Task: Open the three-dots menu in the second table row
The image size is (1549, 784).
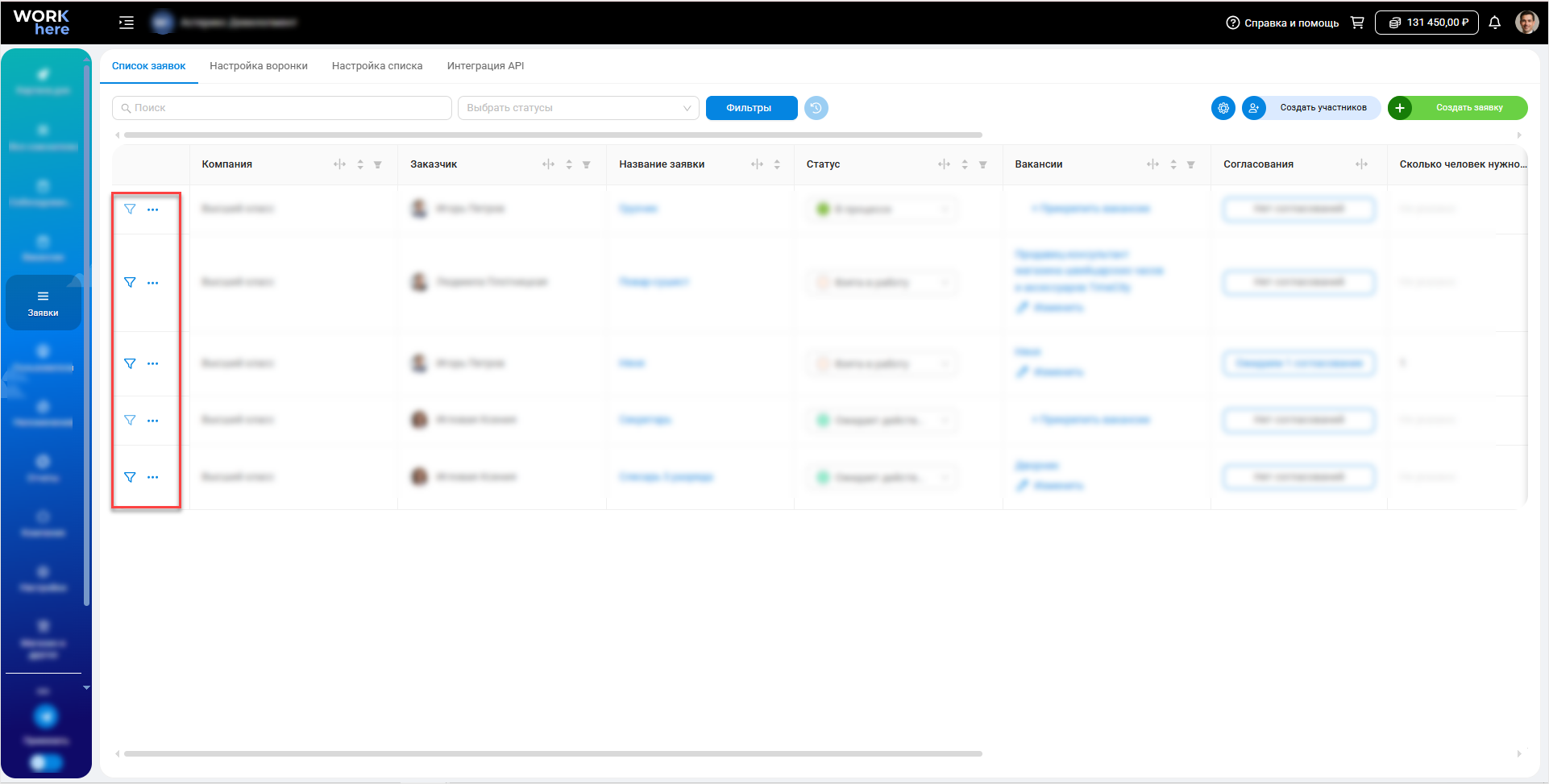Action: coord(153,283)
